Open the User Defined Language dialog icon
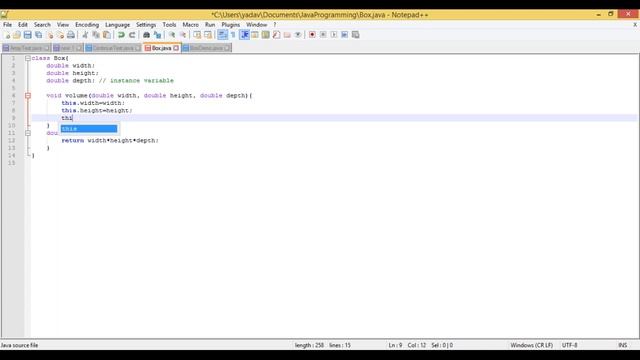 (x=255, y=35)
